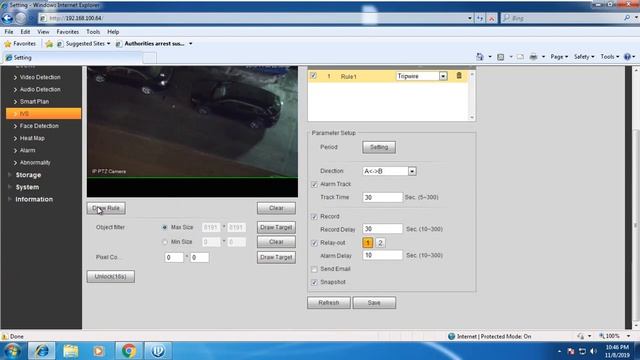Open Internet Explorer from taskbar
This screenshot has width=640, height=360.
[x=41, y=351]
